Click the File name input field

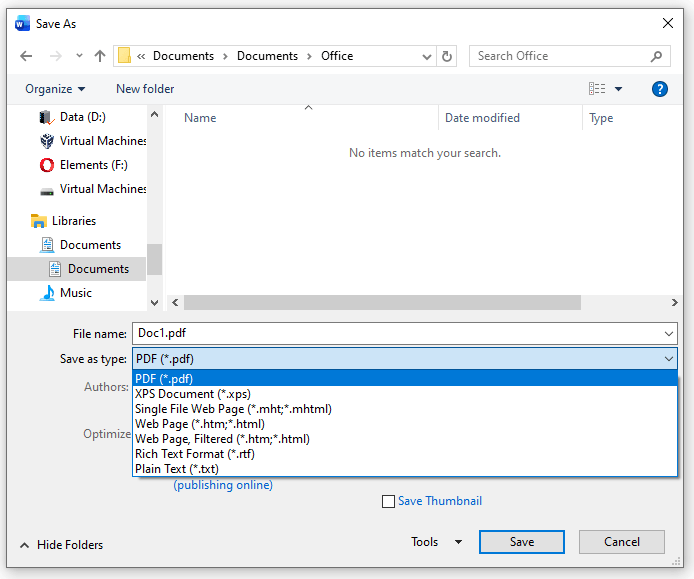pos(397,333)
